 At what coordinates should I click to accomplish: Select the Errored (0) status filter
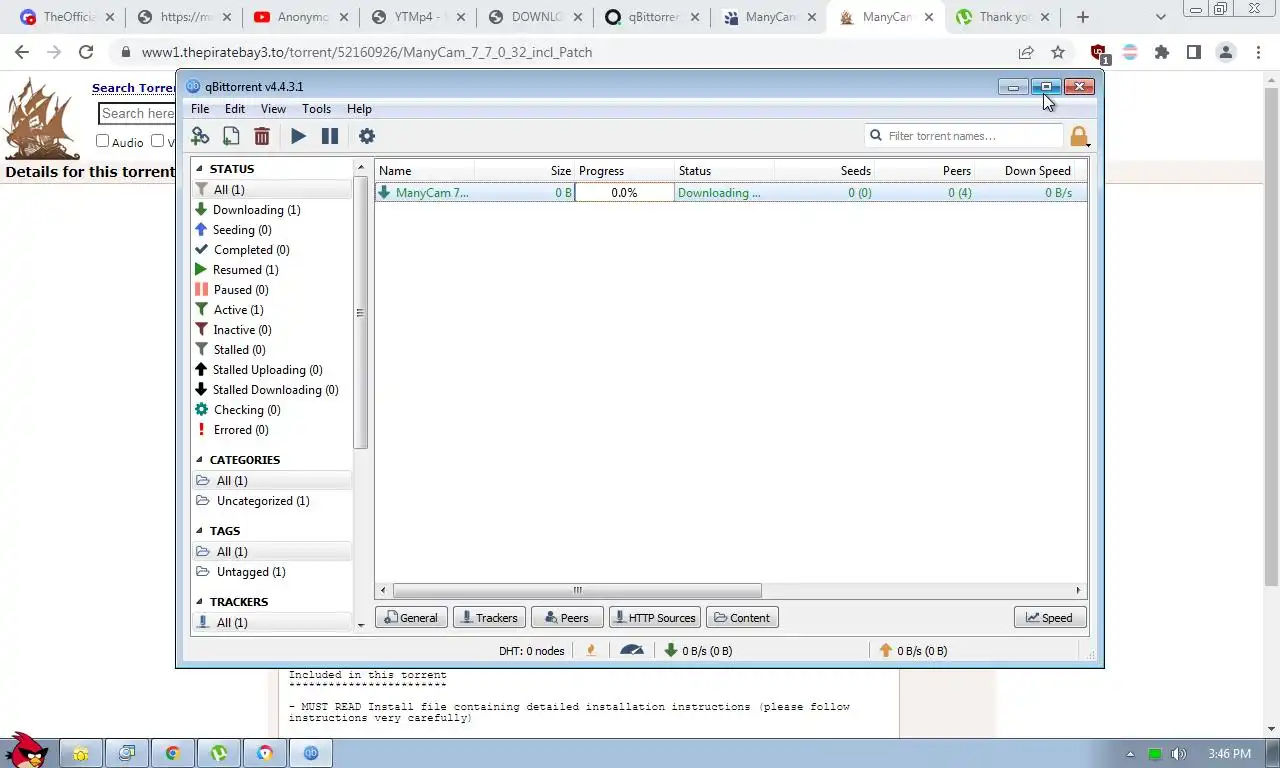pos(241,430)
